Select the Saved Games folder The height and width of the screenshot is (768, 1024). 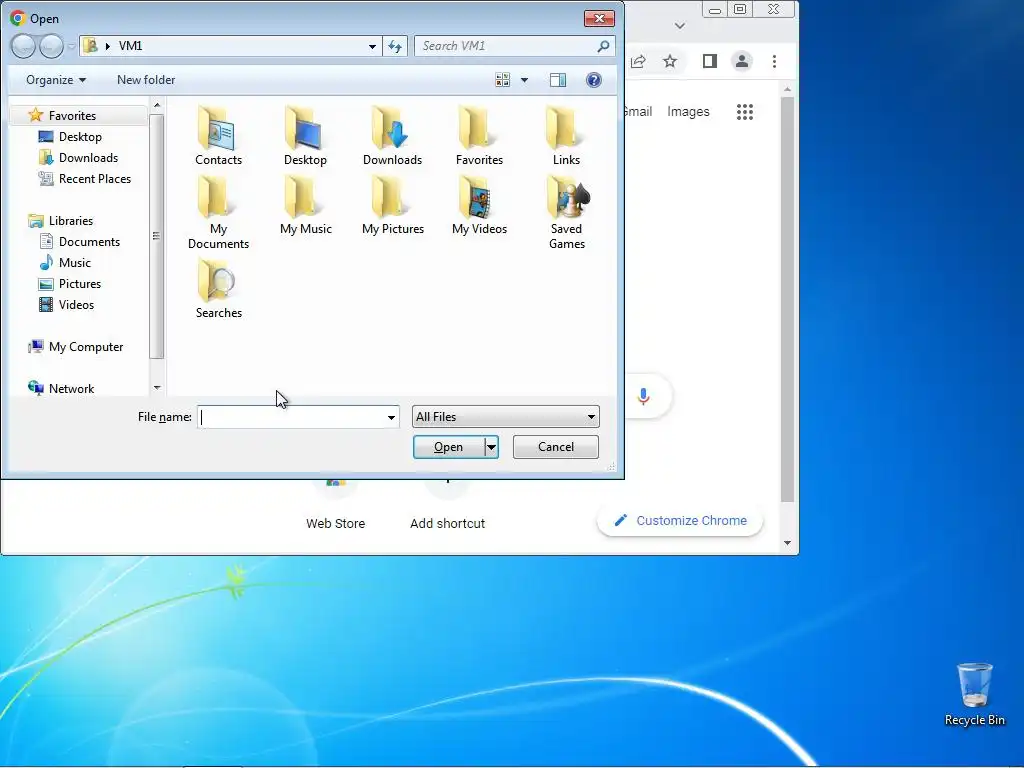click(x=566, y=213)
